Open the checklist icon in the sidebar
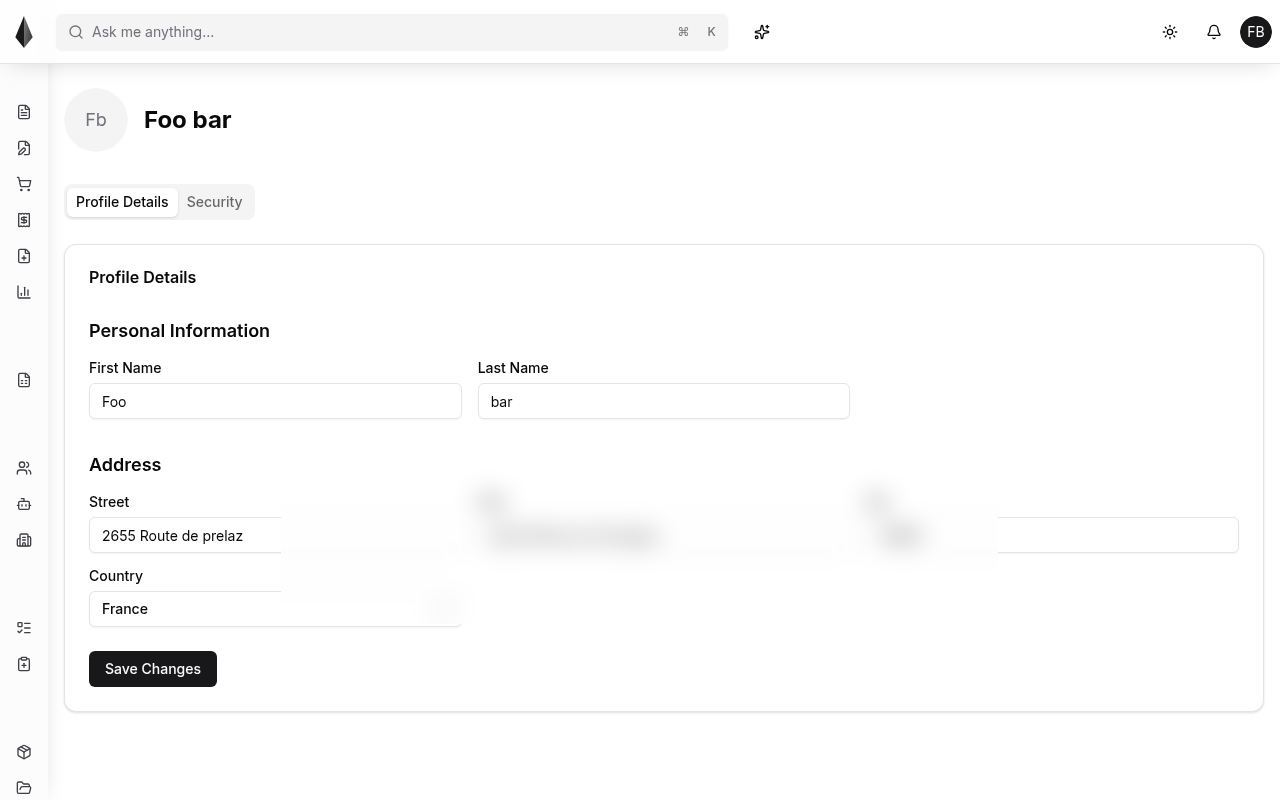Viewport: 1280px width, 800px height. pos(24,628)
